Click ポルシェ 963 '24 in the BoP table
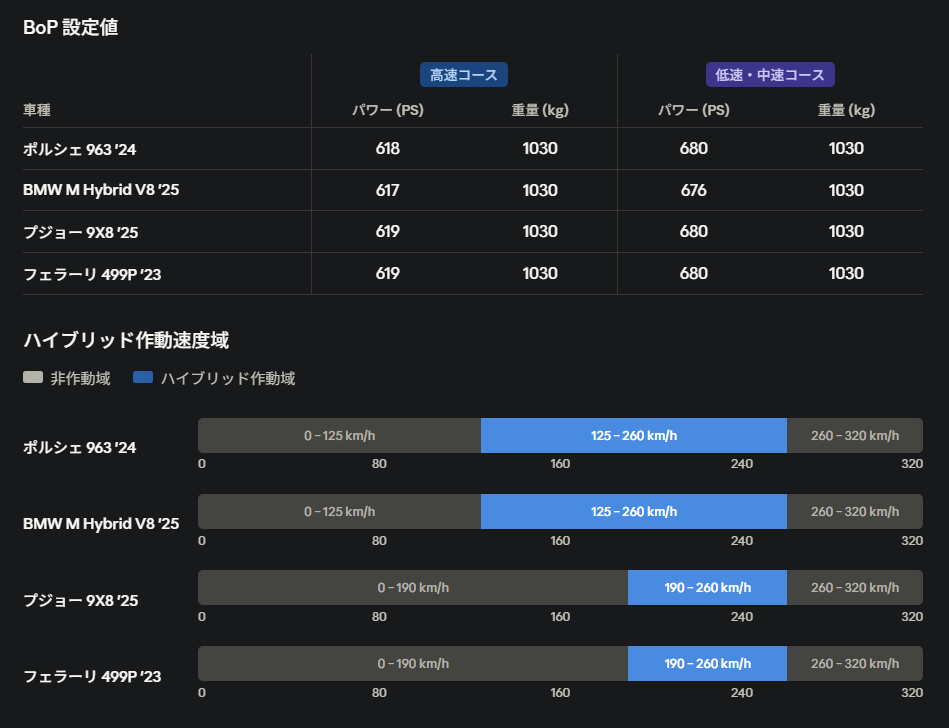 (79, 149)
